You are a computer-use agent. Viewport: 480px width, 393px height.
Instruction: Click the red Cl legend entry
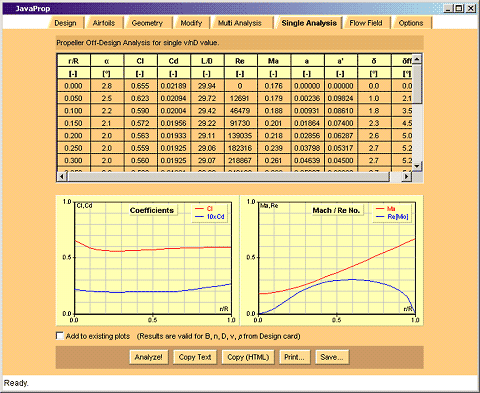[x=204, y=209]
